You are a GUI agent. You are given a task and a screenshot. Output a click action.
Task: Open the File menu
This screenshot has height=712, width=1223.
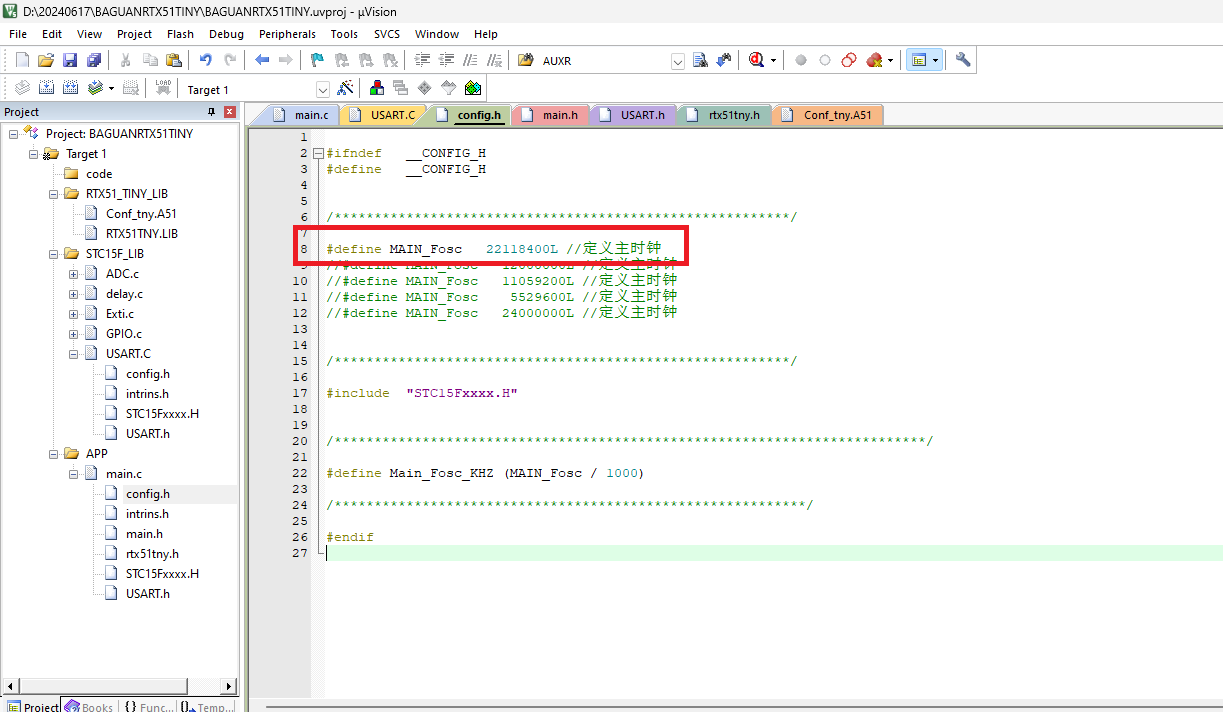(x=18, y=33)
